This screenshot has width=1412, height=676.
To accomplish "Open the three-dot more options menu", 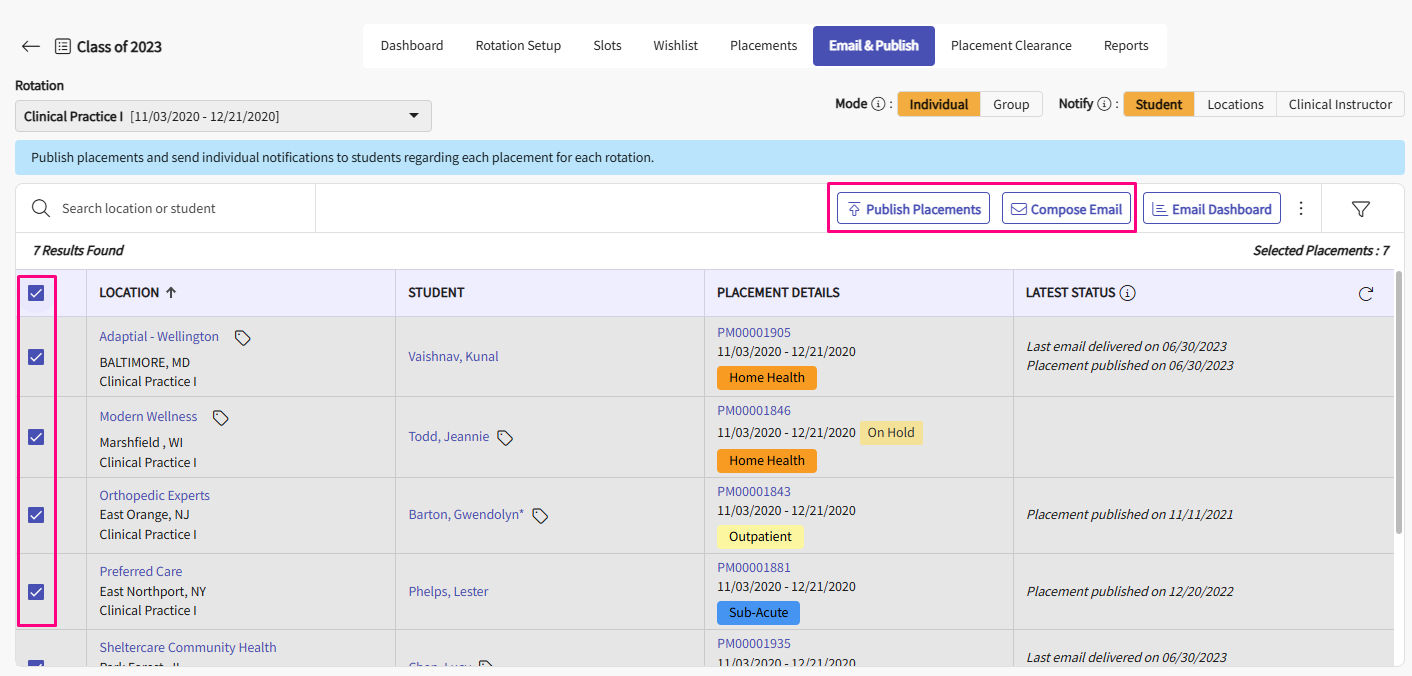I will 1301,209.
